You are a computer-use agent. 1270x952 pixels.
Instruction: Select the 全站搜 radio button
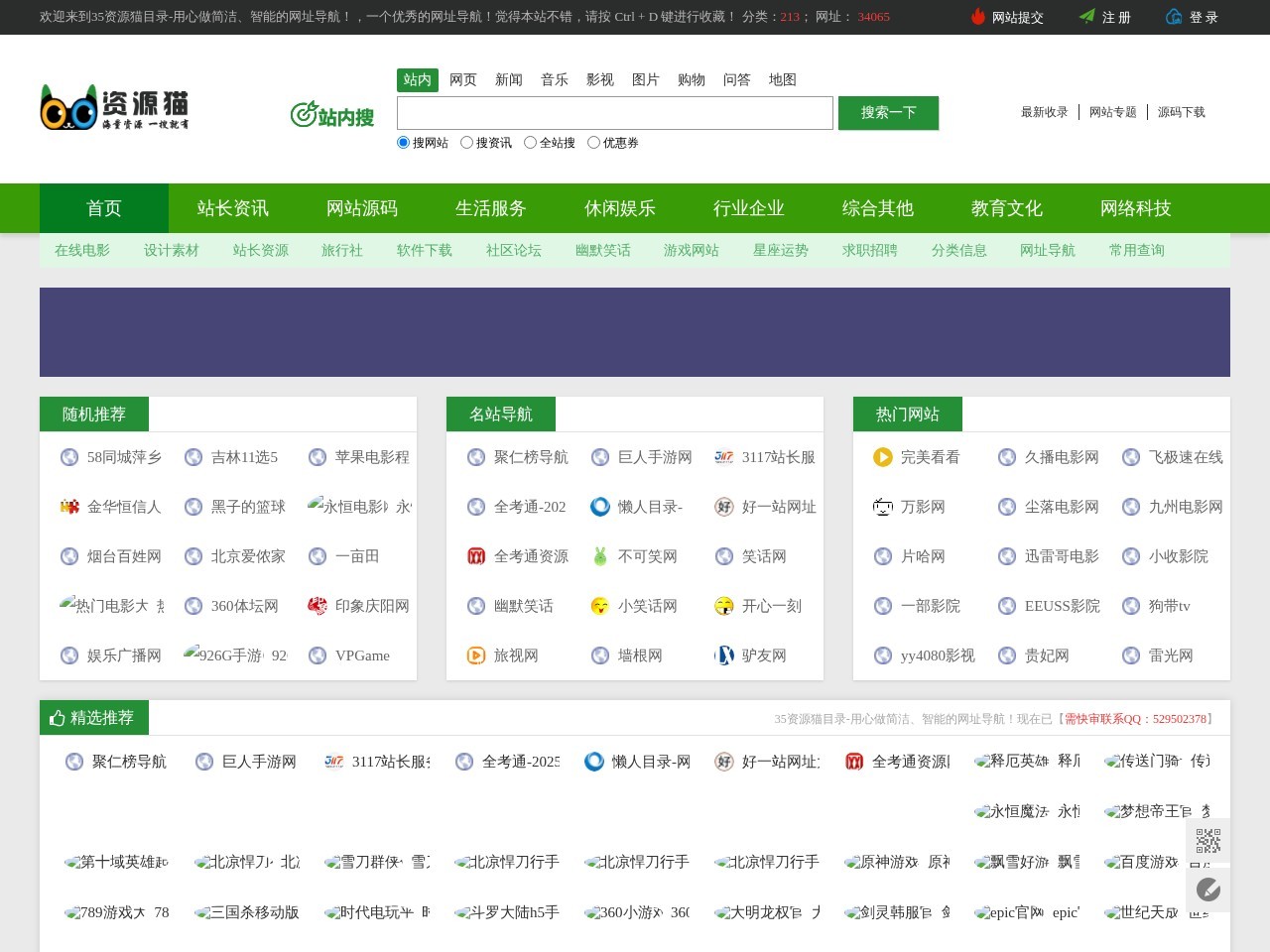pos(530,143)
